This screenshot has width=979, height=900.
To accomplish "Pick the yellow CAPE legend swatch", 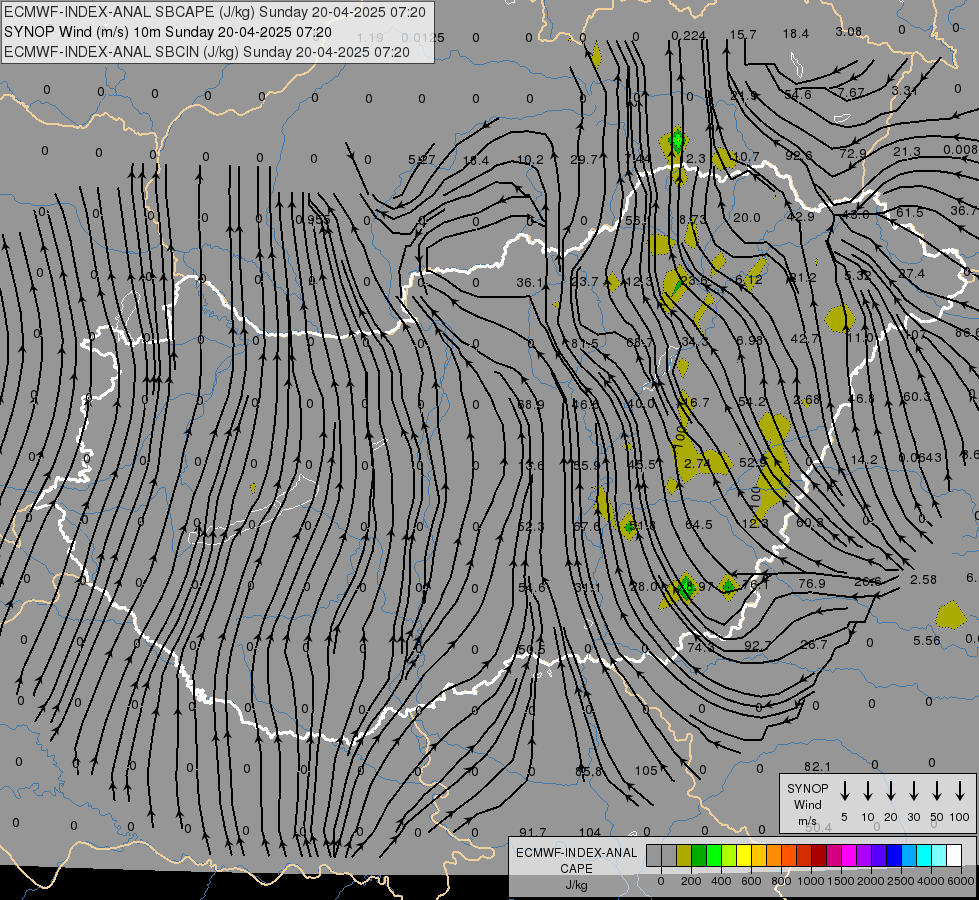I will [744, 856].
